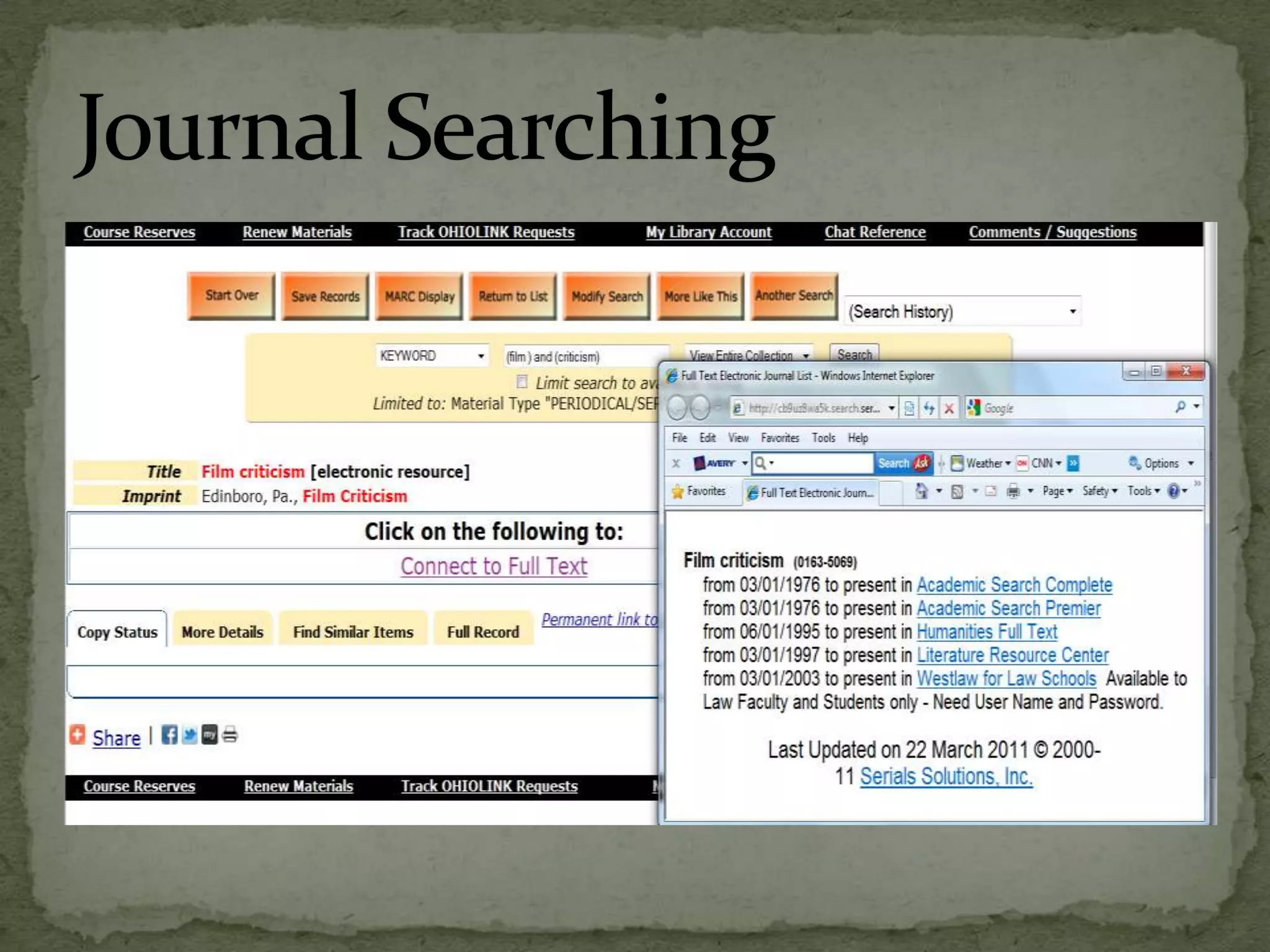Open the KEYWORD search type dropdown
The height and width of the screenshot is (952, 1270).
[x=432, y=356]
